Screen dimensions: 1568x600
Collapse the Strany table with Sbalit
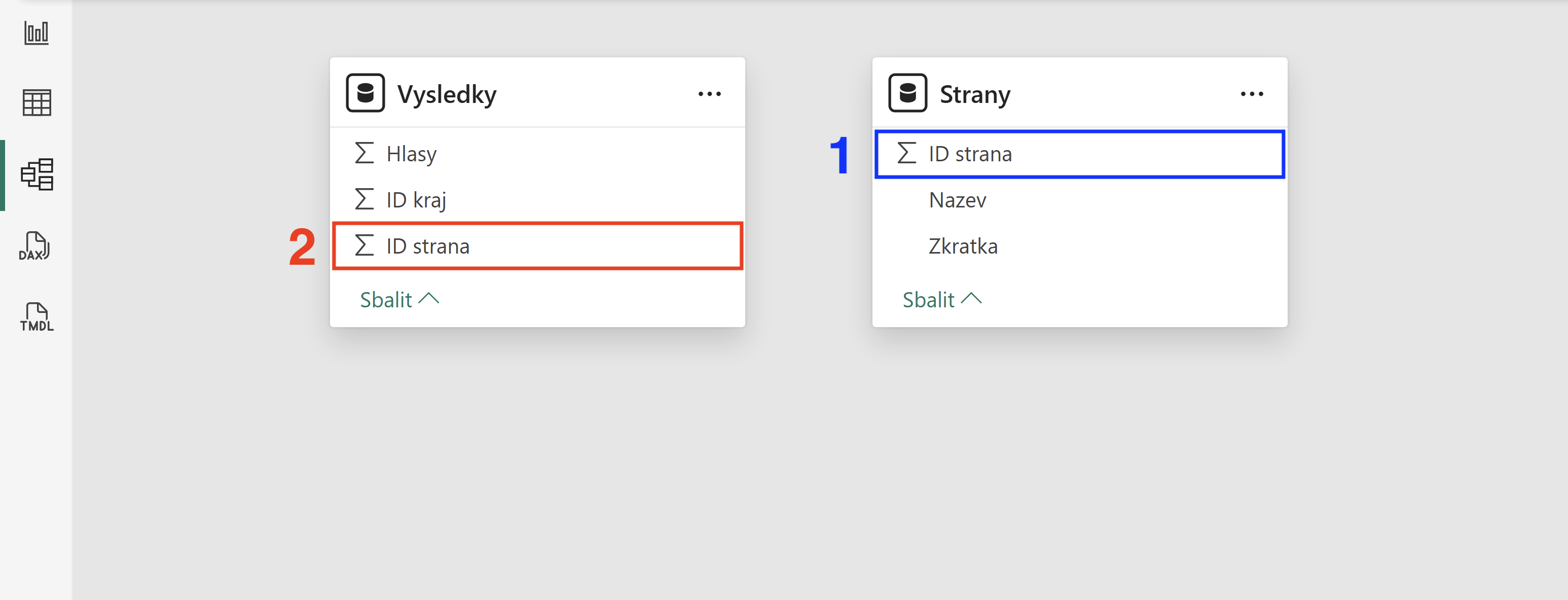[941, 300]
